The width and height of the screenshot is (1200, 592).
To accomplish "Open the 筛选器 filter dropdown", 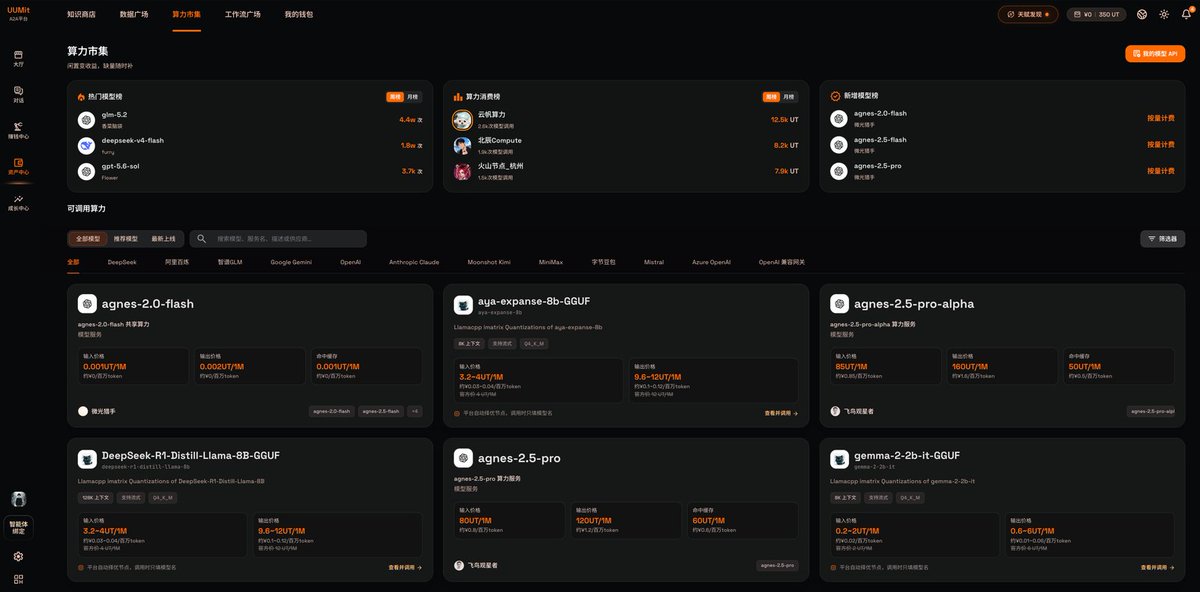I will tap(1163, 239).
